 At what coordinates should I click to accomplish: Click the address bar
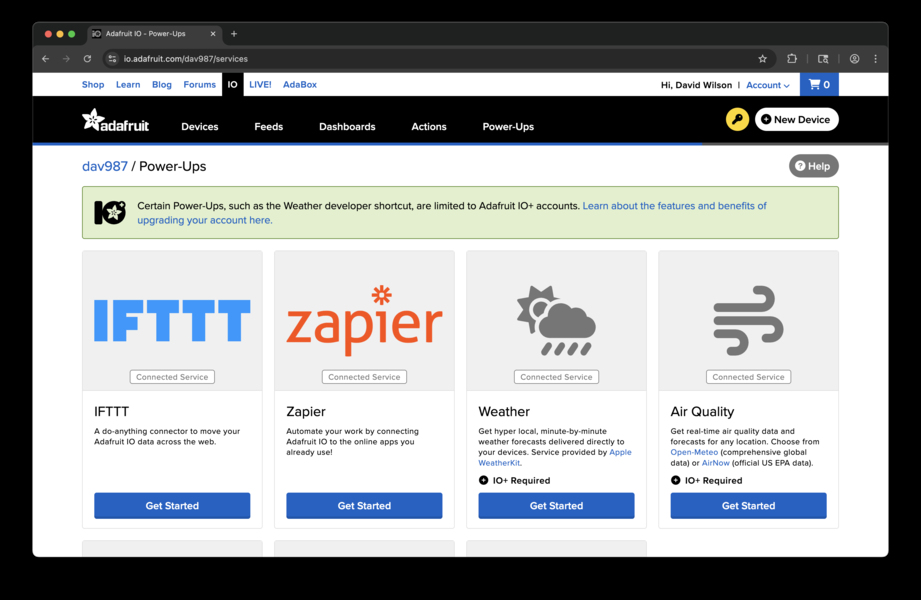[x=300, y=58]
